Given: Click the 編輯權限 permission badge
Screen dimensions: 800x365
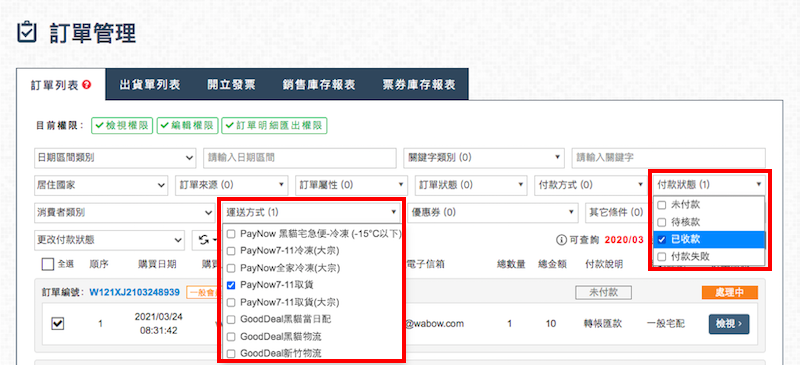Looking at the screenshot, I should (188, 126).
